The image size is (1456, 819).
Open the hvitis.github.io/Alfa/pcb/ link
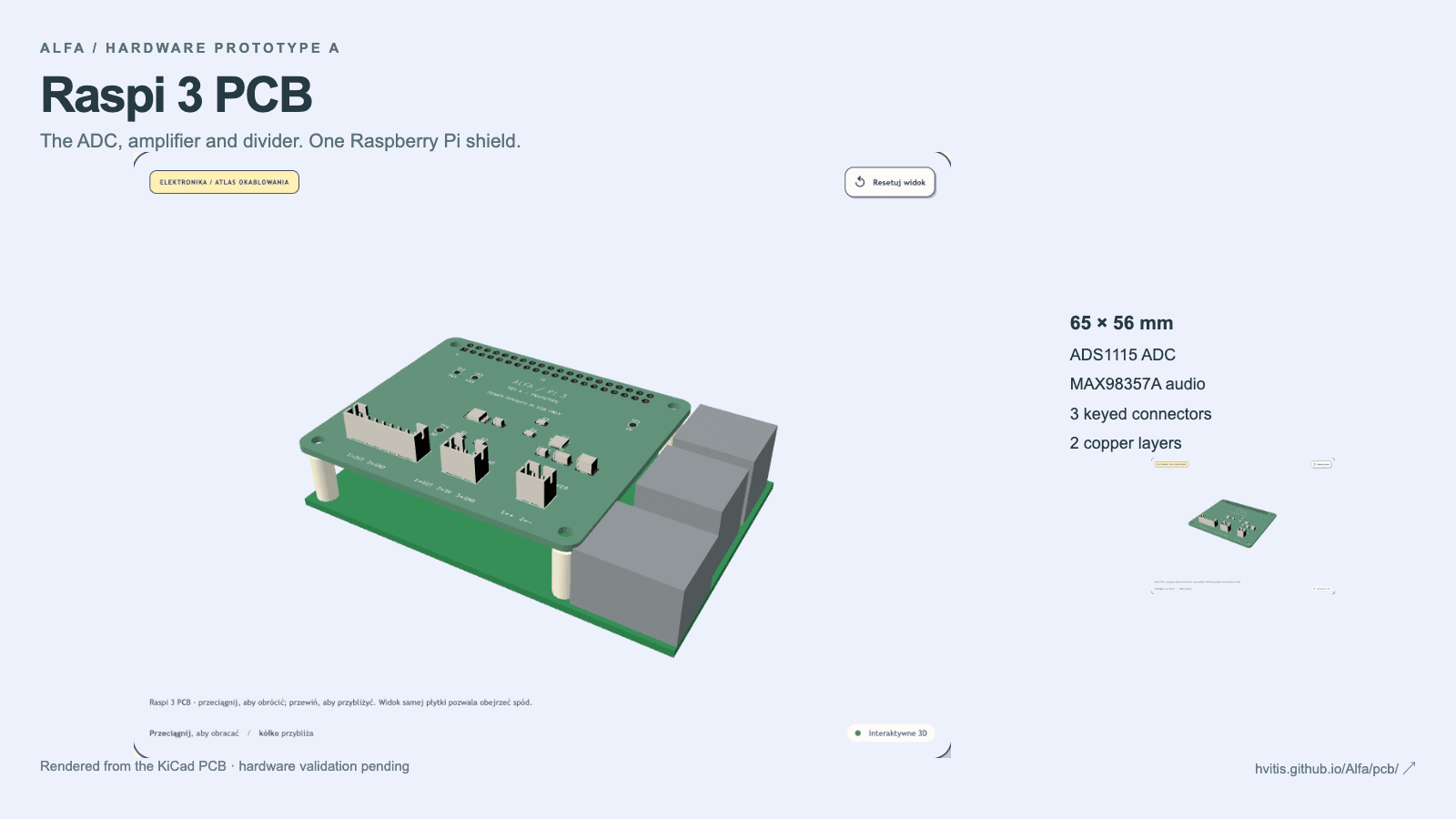pos(1335,769)
